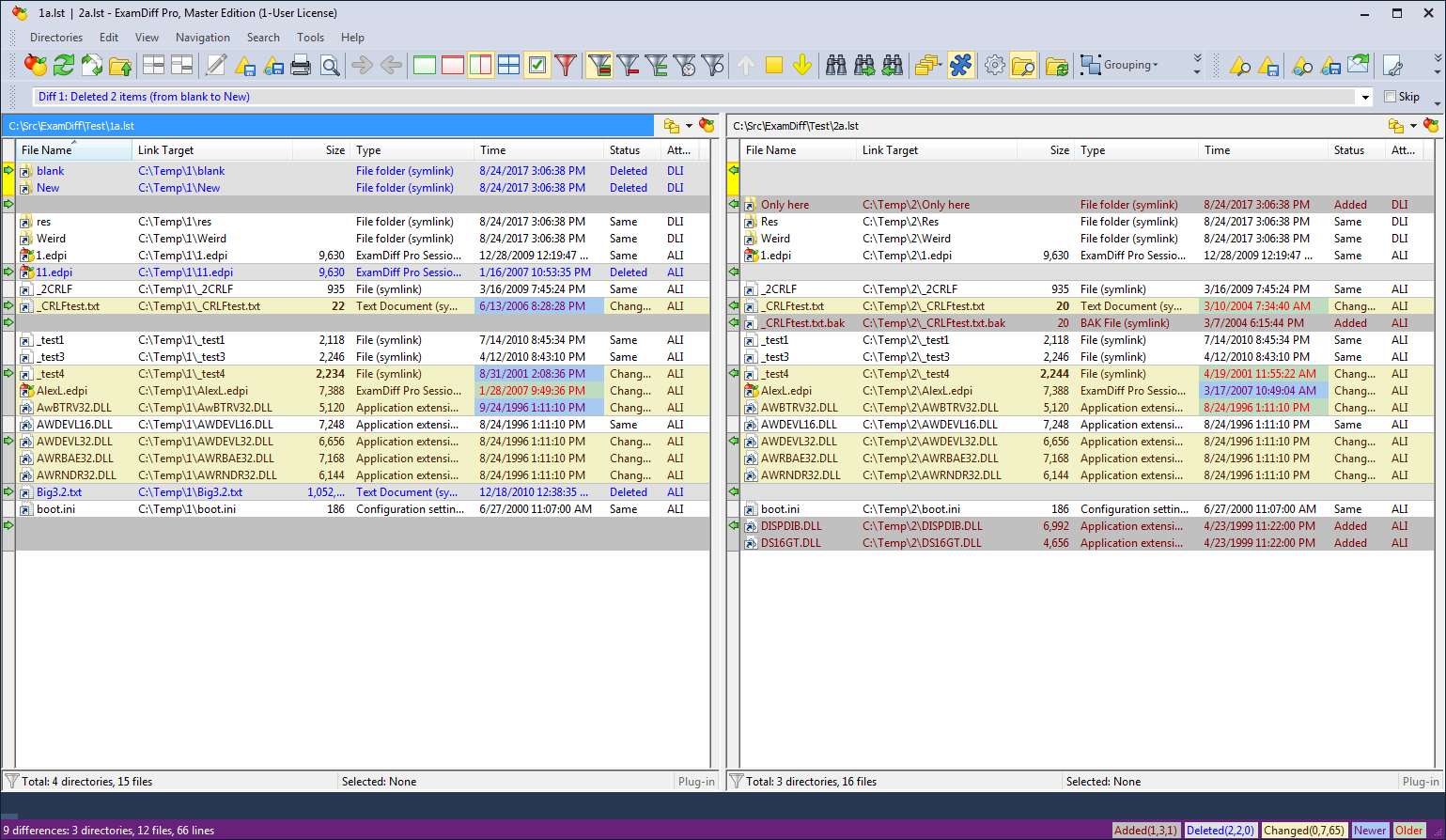The width and height of the screenshot is (1446, 840).
Task: Open the Navigation menu
Action: click(x=202, y=38)
